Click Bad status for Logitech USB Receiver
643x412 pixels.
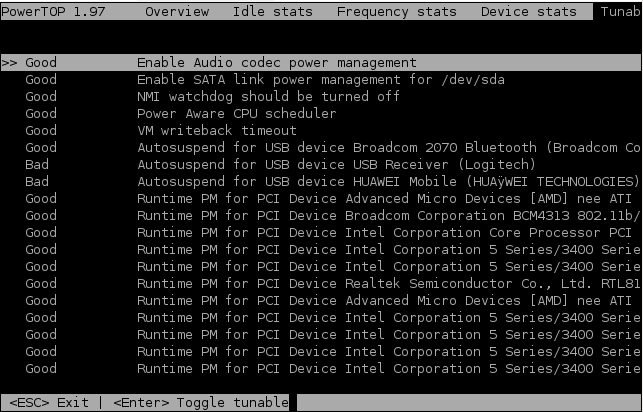point(37,165)
